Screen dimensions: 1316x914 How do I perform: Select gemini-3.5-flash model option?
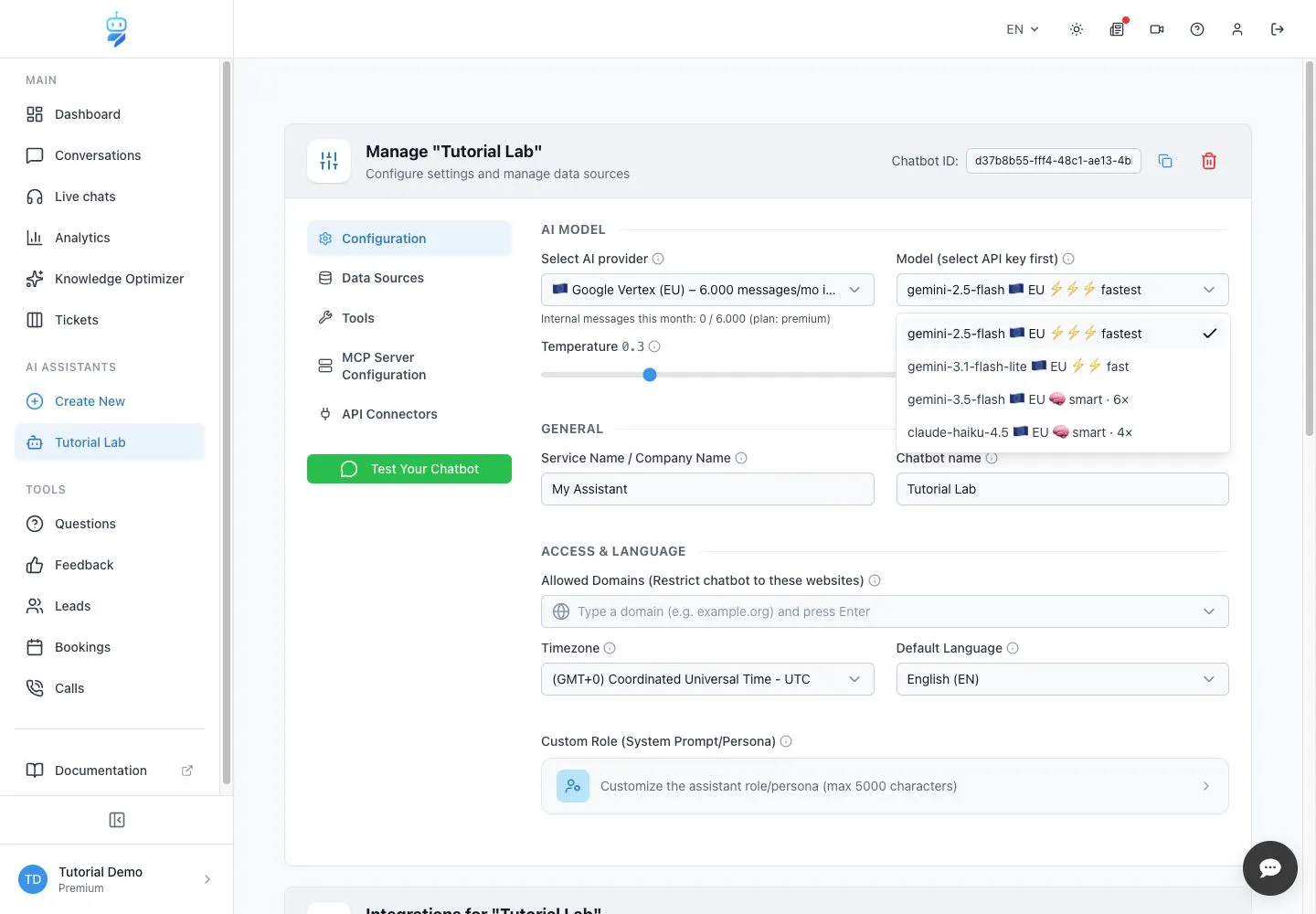click(x=1063, y=399)
